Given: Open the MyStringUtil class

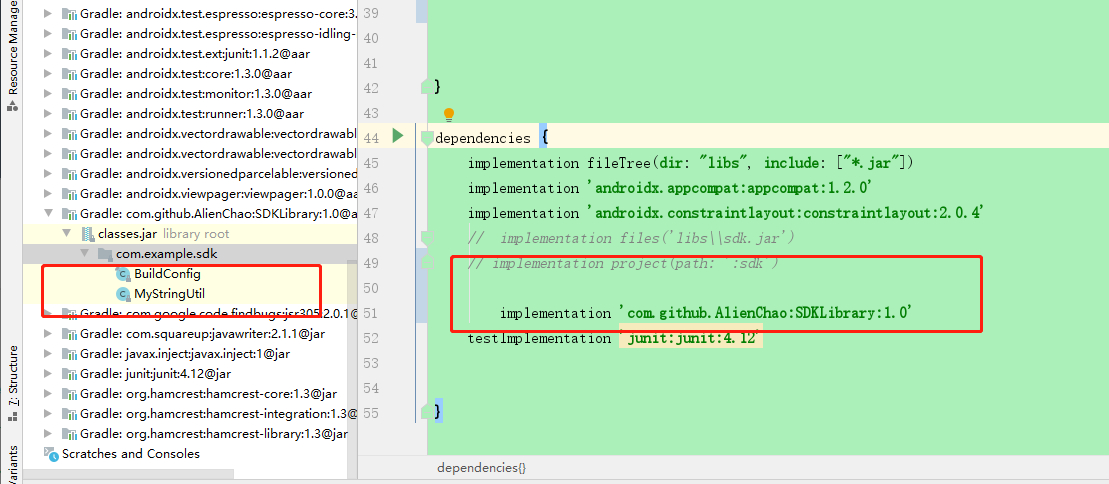Looking at the screenshot, I should [169, 294].
